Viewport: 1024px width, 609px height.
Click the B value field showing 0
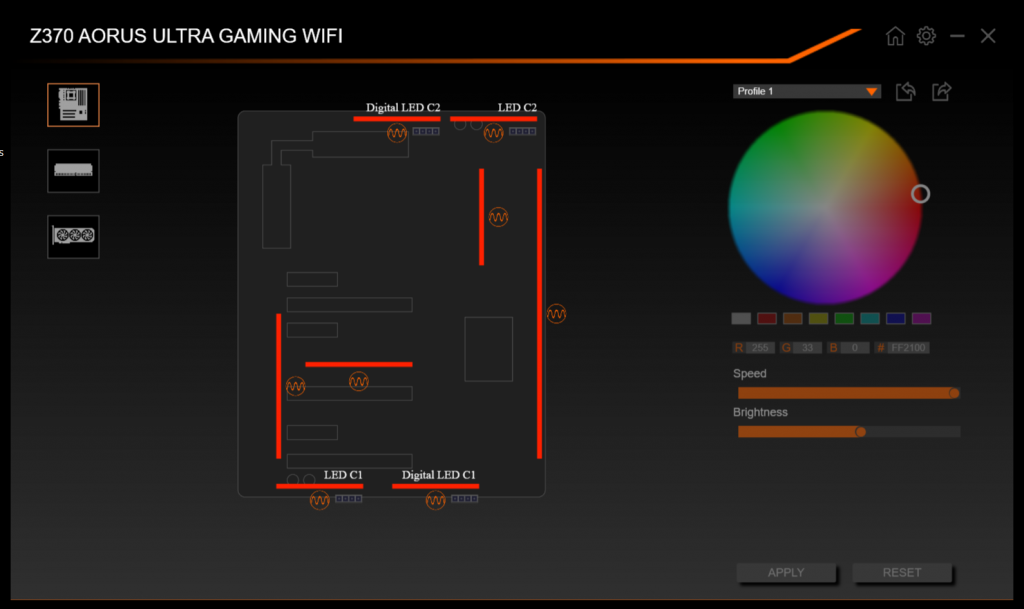point(855,348)
